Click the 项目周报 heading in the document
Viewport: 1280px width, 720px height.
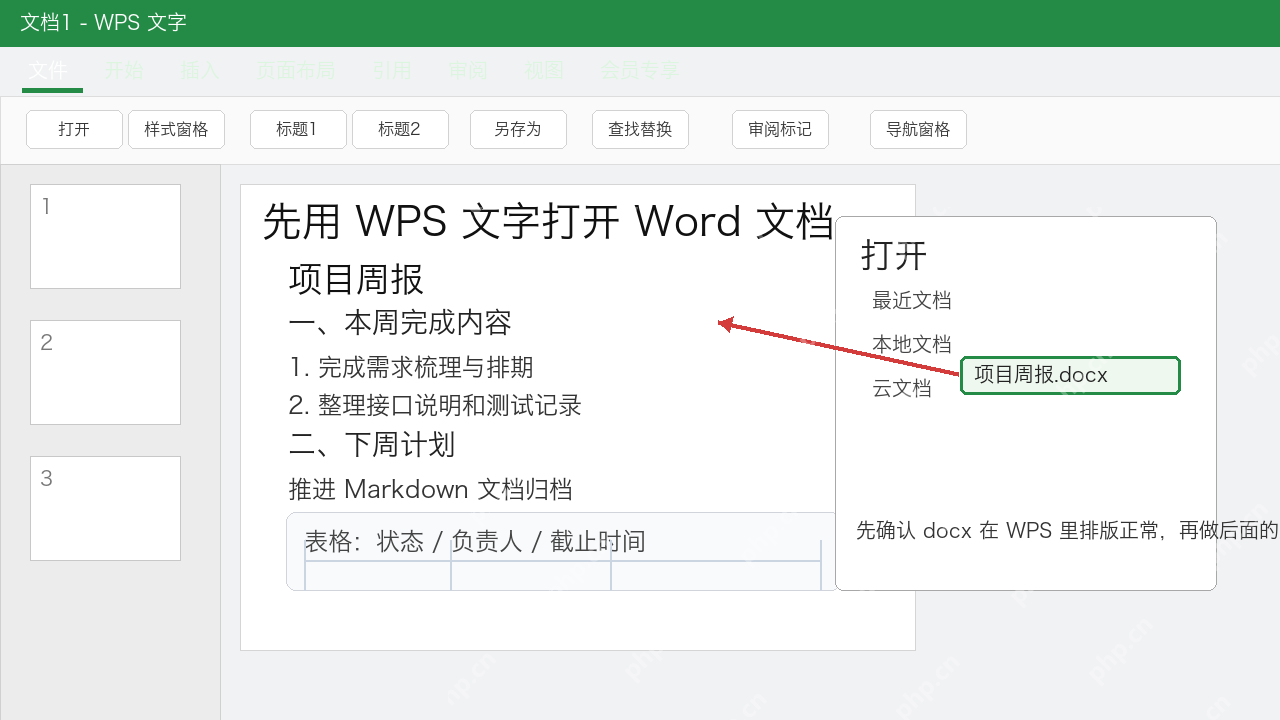356,279
